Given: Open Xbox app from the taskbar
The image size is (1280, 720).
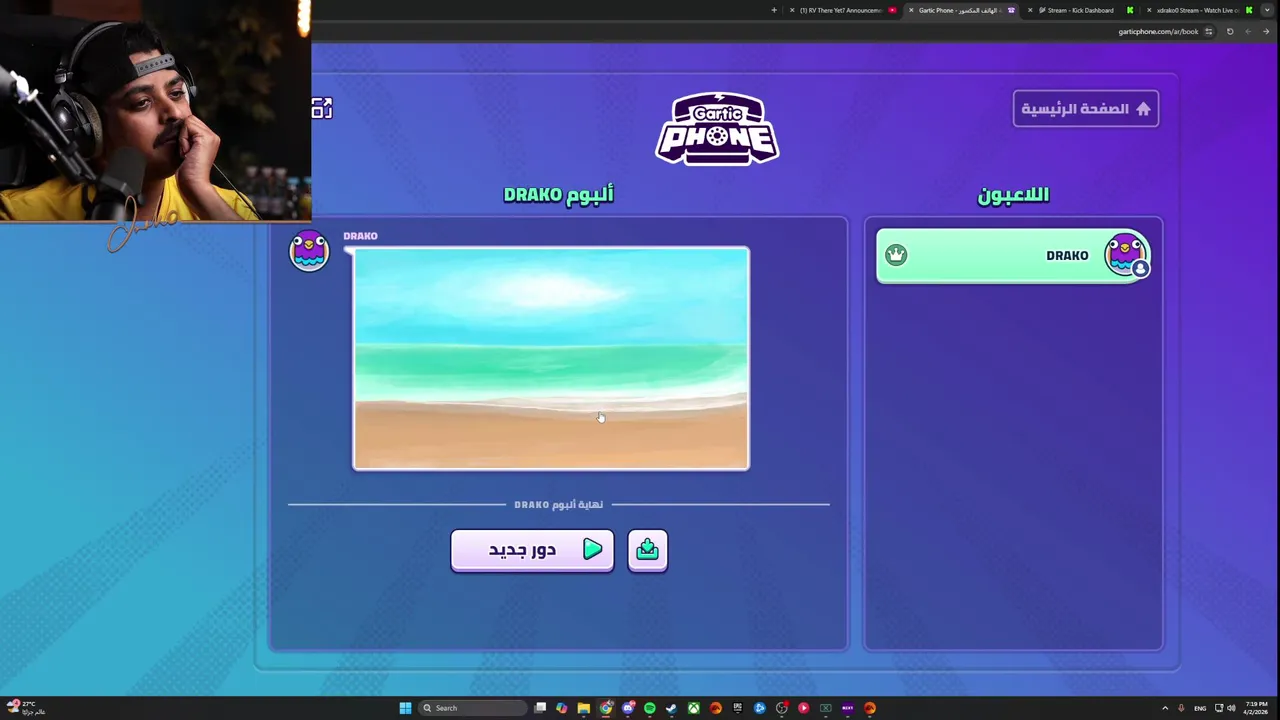Looking at the screenshot, I should coord(694,708).
